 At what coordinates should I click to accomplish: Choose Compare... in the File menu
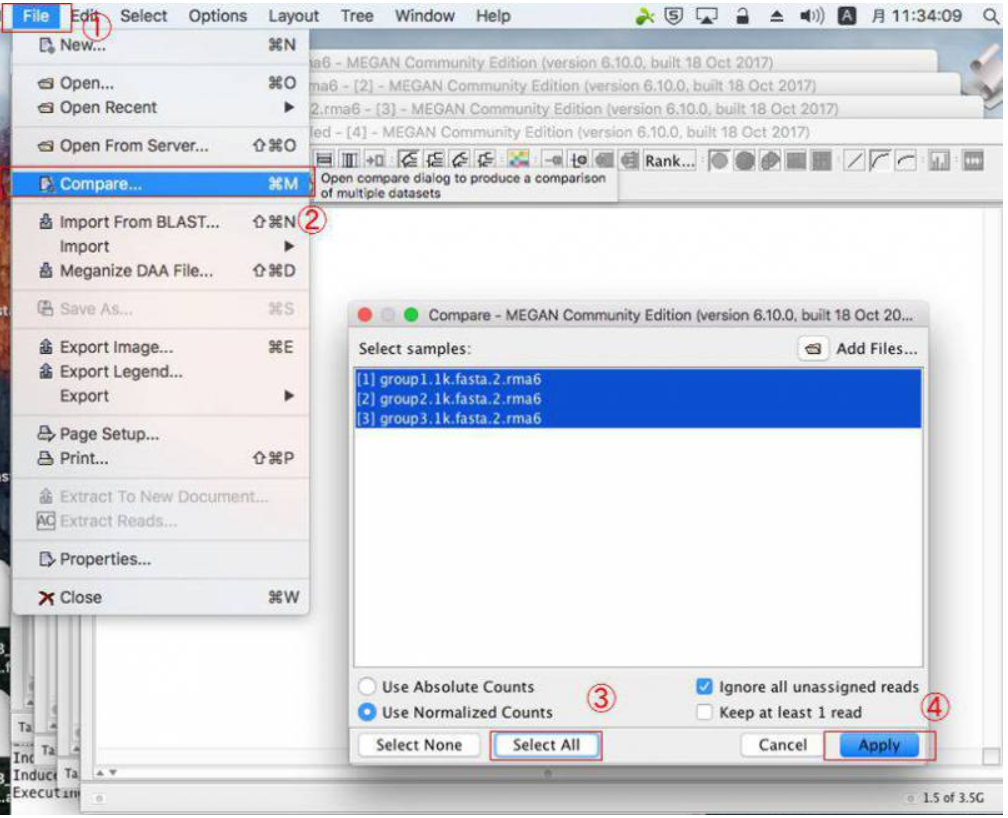pyautogui.click(x=161, y=184)
